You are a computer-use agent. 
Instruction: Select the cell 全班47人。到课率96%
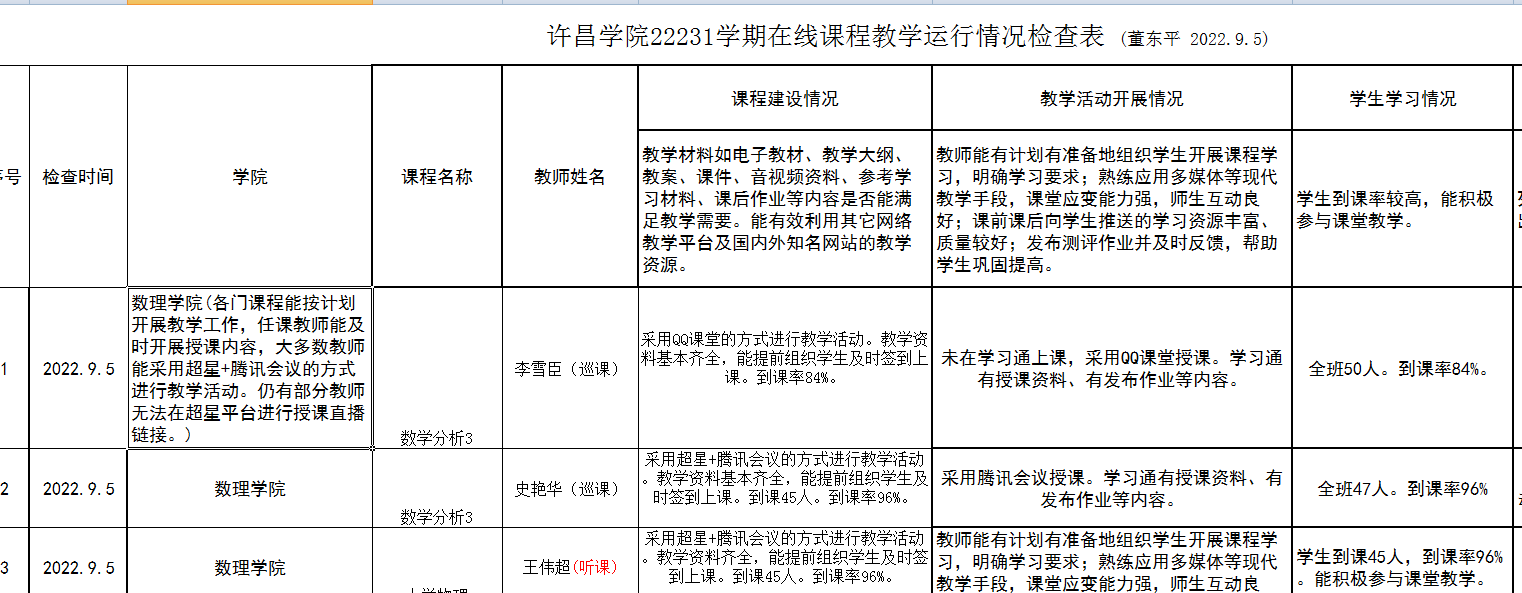1402,489
